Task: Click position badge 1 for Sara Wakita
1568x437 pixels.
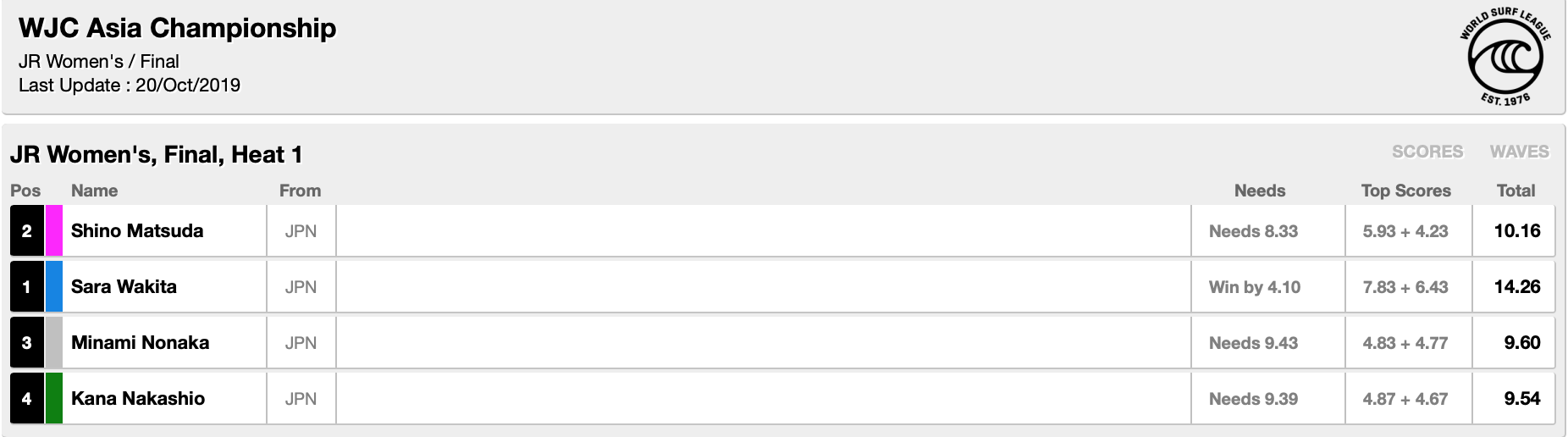Action: [27, 286]
